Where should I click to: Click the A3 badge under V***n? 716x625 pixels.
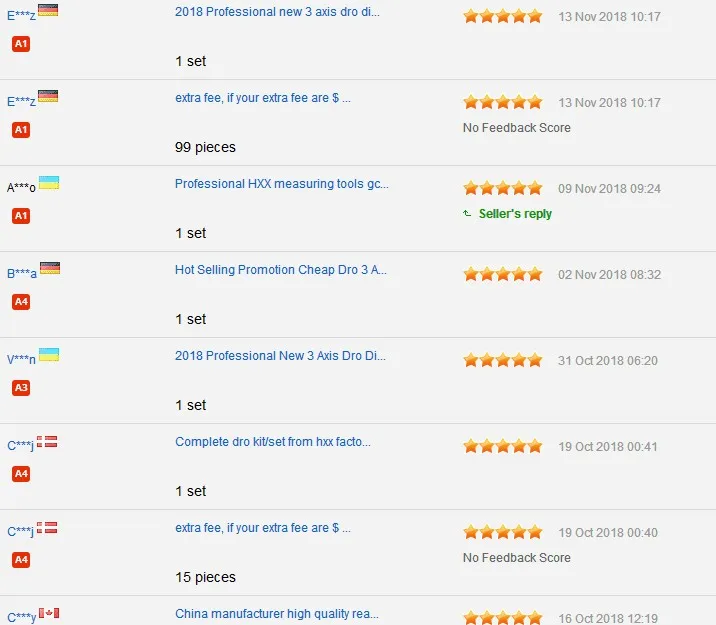[x=21, y=388]
